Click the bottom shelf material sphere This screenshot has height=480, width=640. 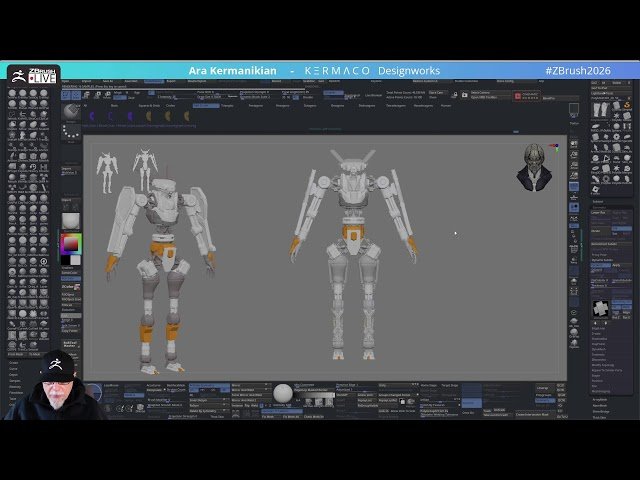pos(282,393)
